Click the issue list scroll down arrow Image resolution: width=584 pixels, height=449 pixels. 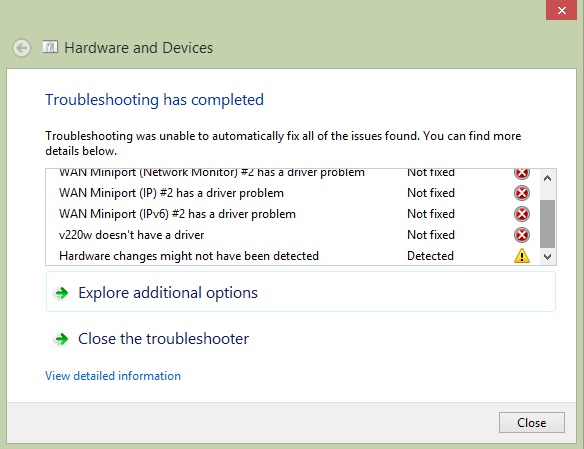(547, 257)
